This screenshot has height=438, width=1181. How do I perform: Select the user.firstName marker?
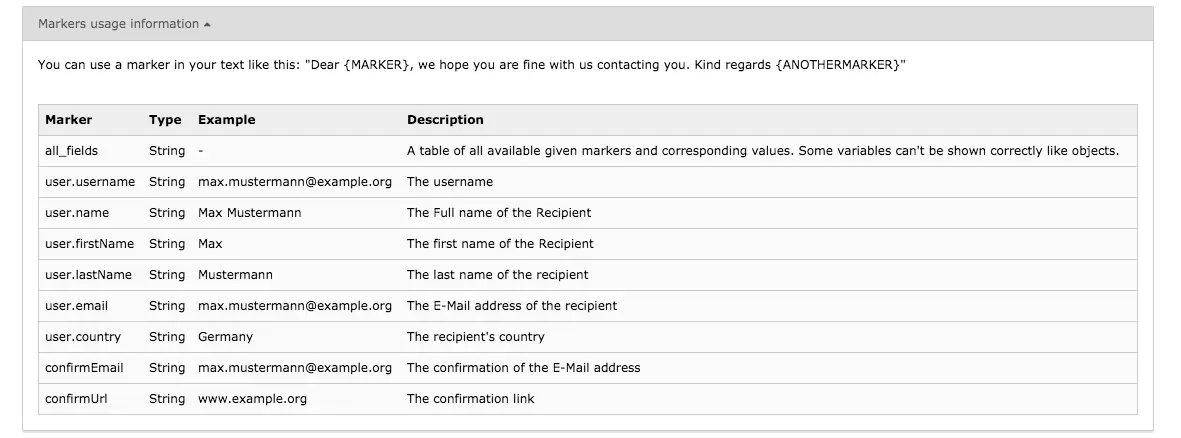click(x=89, y=244)
